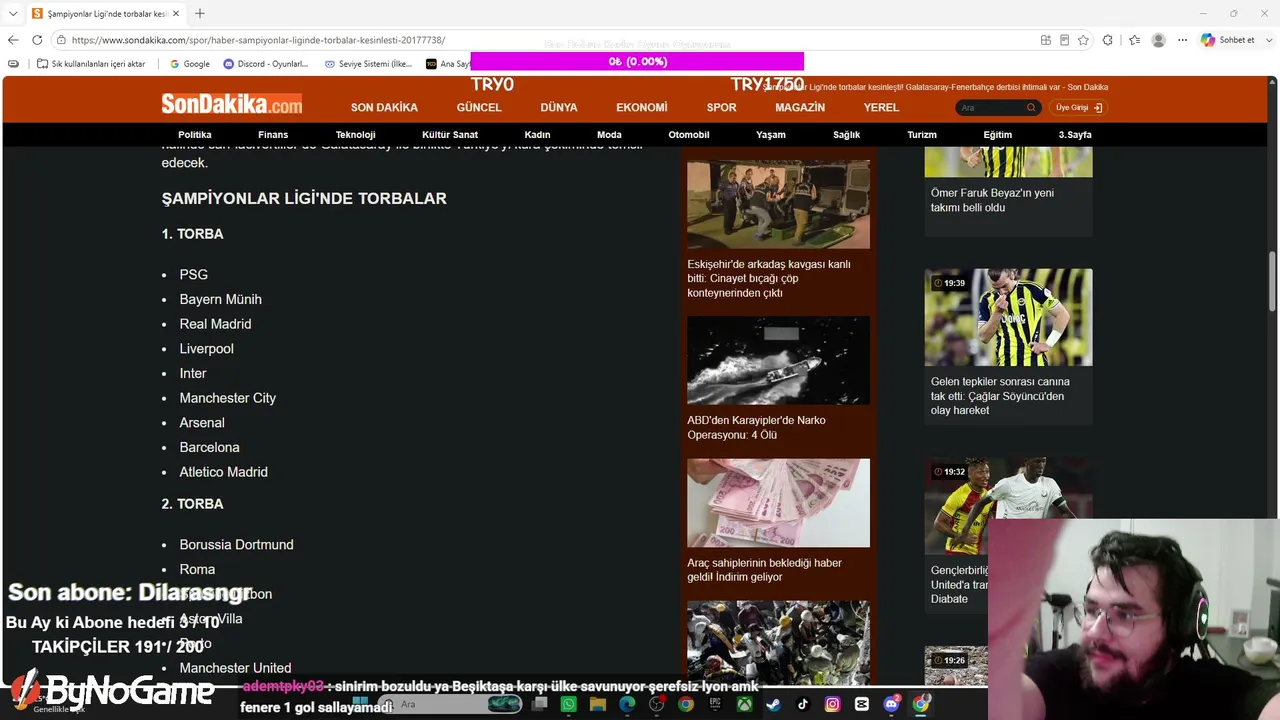
Task: Open the Araç sahiplerinin beklediği haber link
Action: coord(764,570)
